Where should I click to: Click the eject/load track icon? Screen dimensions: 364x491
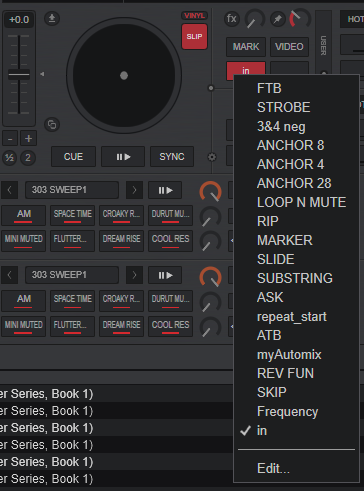tap(52, 18)
